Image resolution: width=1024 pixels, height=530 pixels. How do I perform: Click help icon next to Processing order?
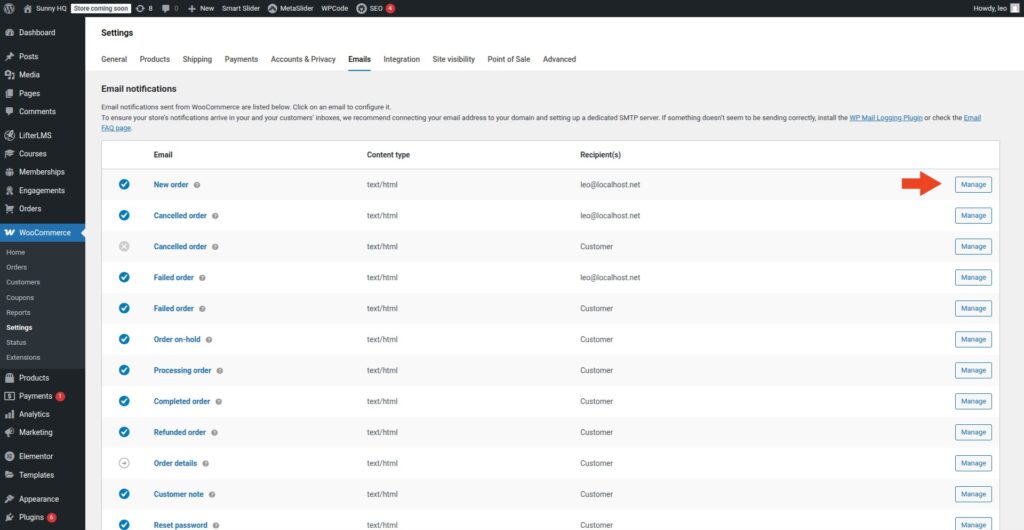point(219,371)
